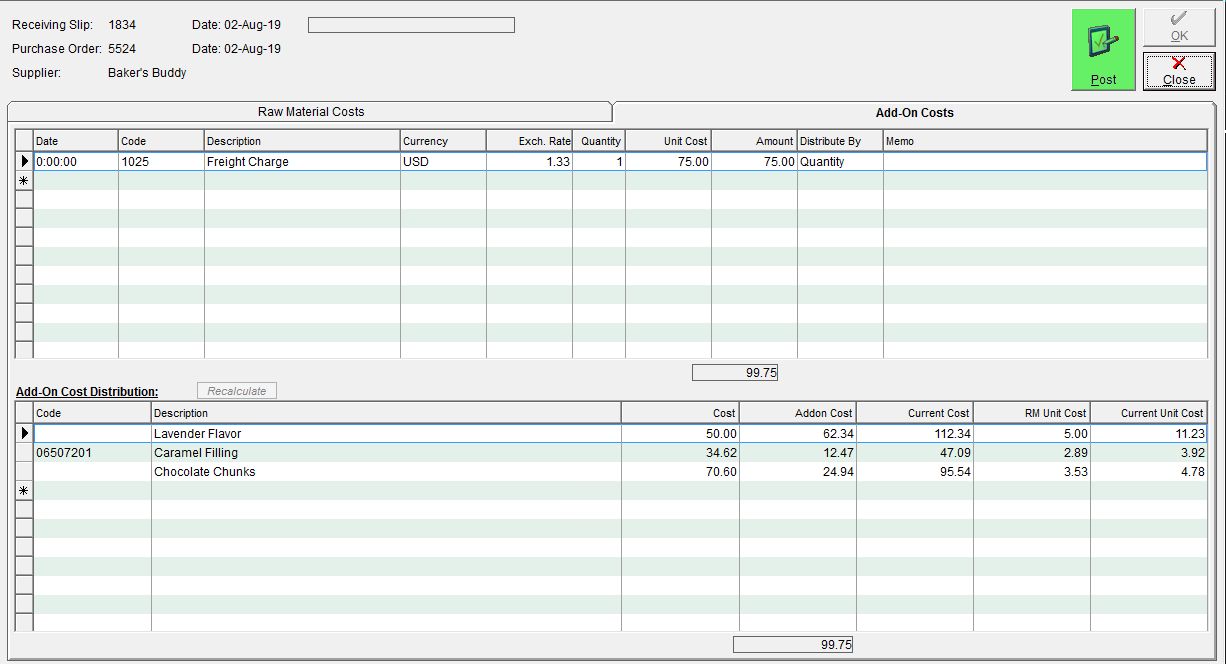Click the Supplier name Baker's Buddy
The image size is (1226, 664).
(147, 73)
